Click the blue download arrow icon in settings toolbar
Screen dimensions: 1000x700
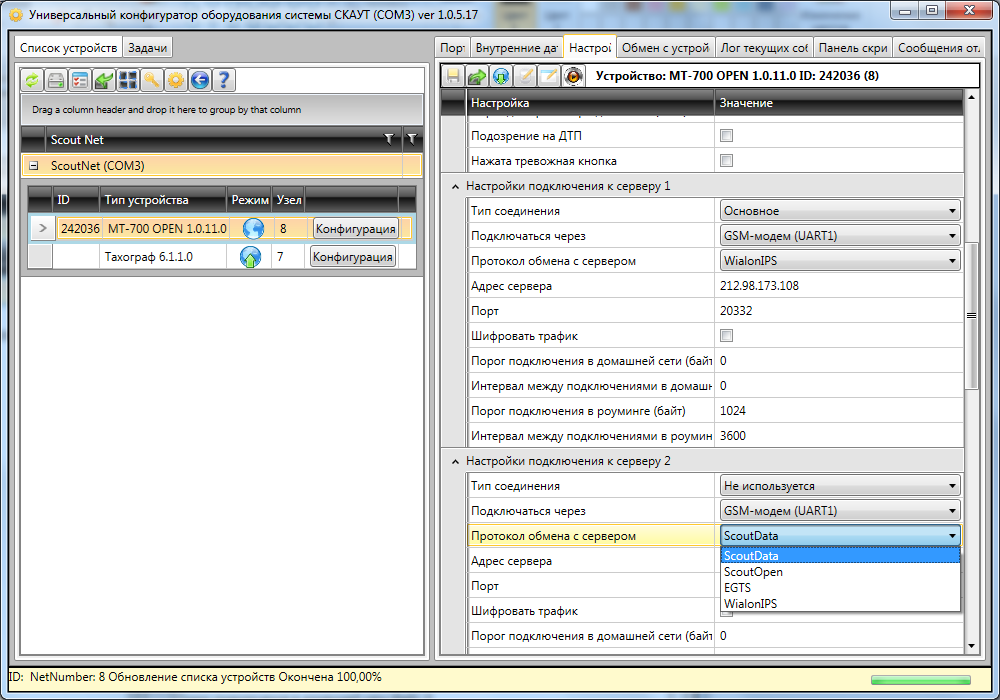500,76
